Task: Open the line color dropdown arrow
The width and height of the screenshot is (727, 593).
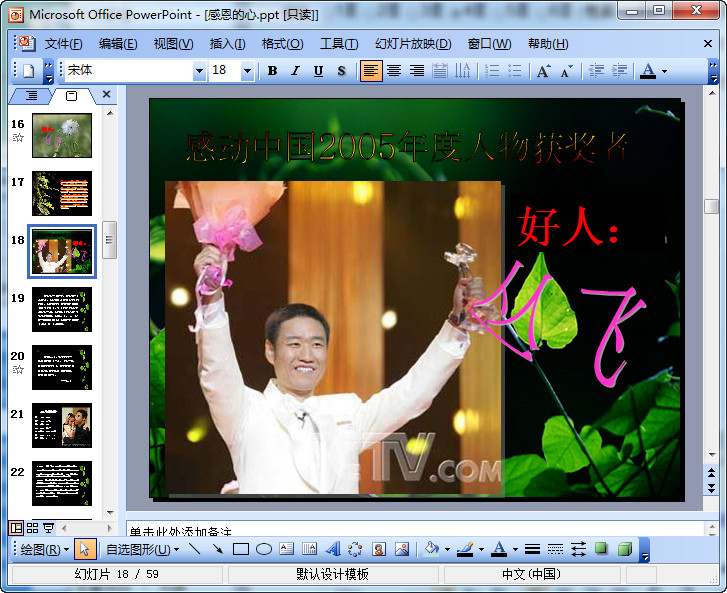Action: click(x=481, y=550)
